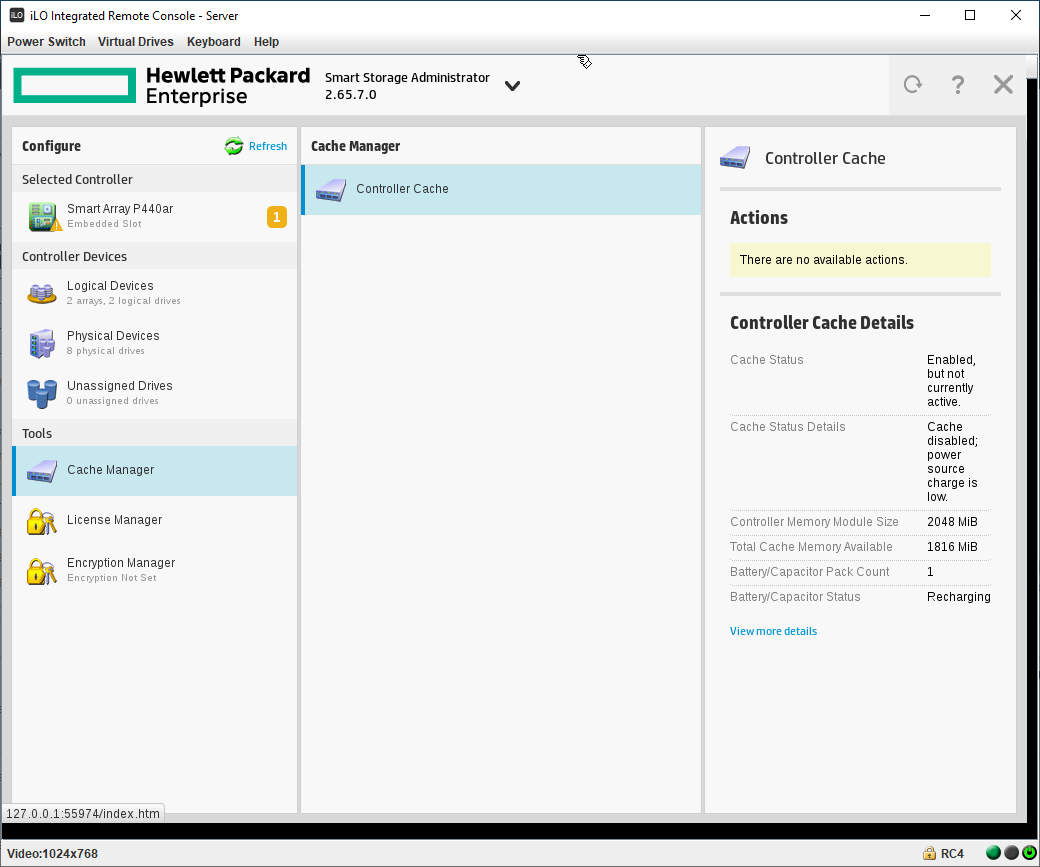1040x867 pixels.
Task: Open Logical Devices entry
Action: tap(155, 293)
